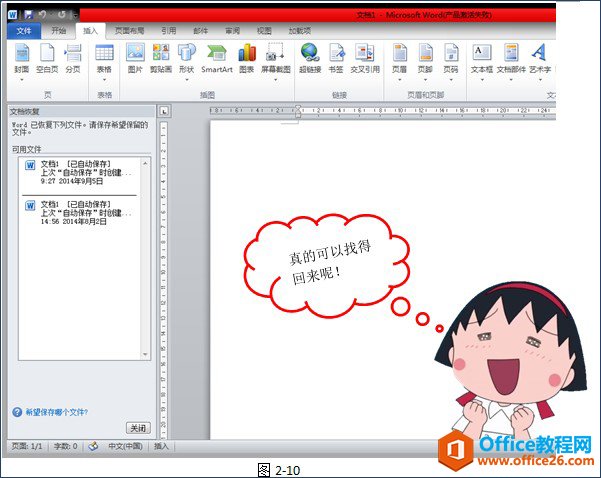The image size is (601, 478).
Task: Click the Screenshot (屏幕截图) icon
Action: pos(276,53)
